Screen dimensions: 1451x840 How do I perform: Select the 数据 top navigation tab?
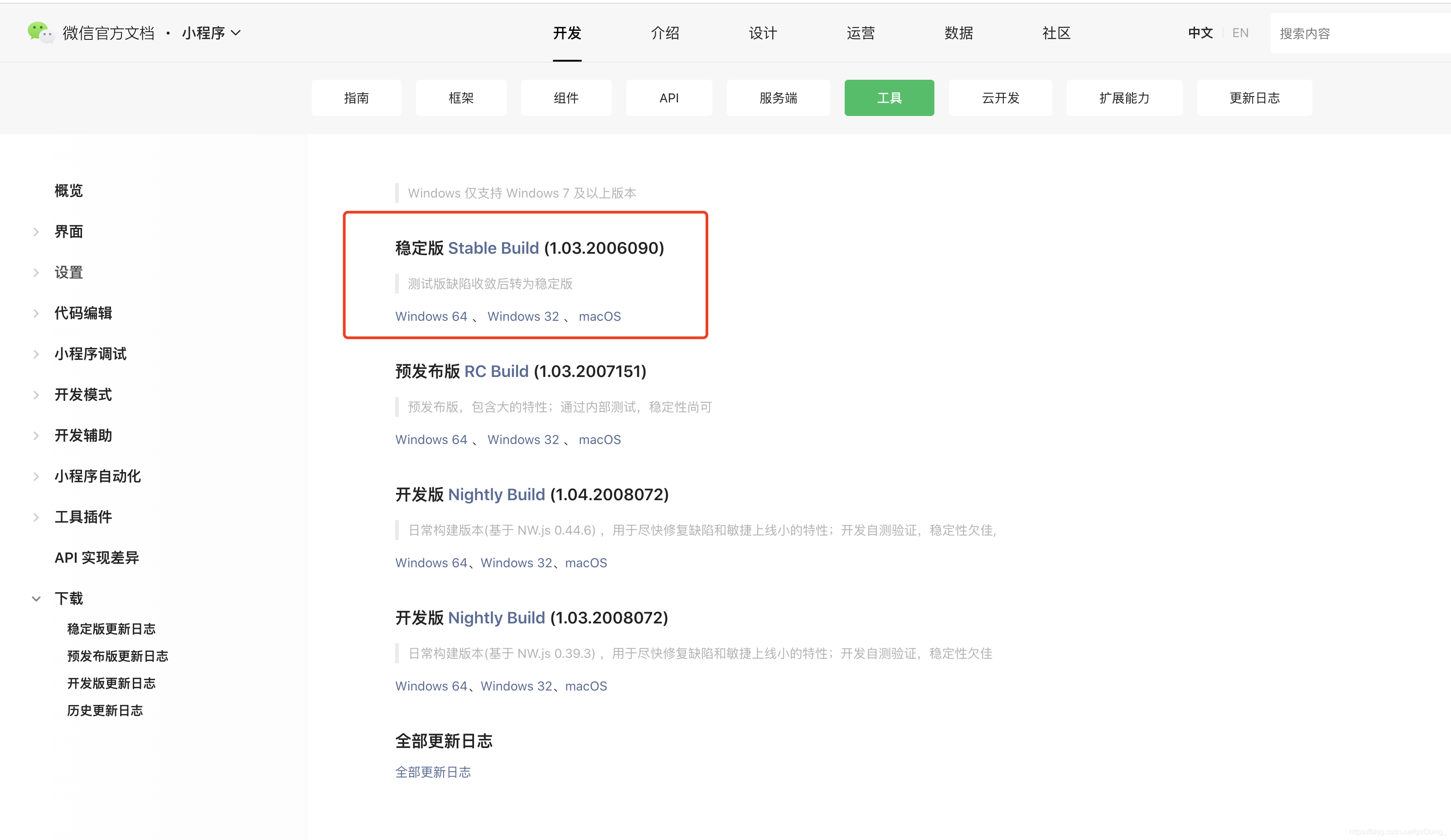(959, 34)
